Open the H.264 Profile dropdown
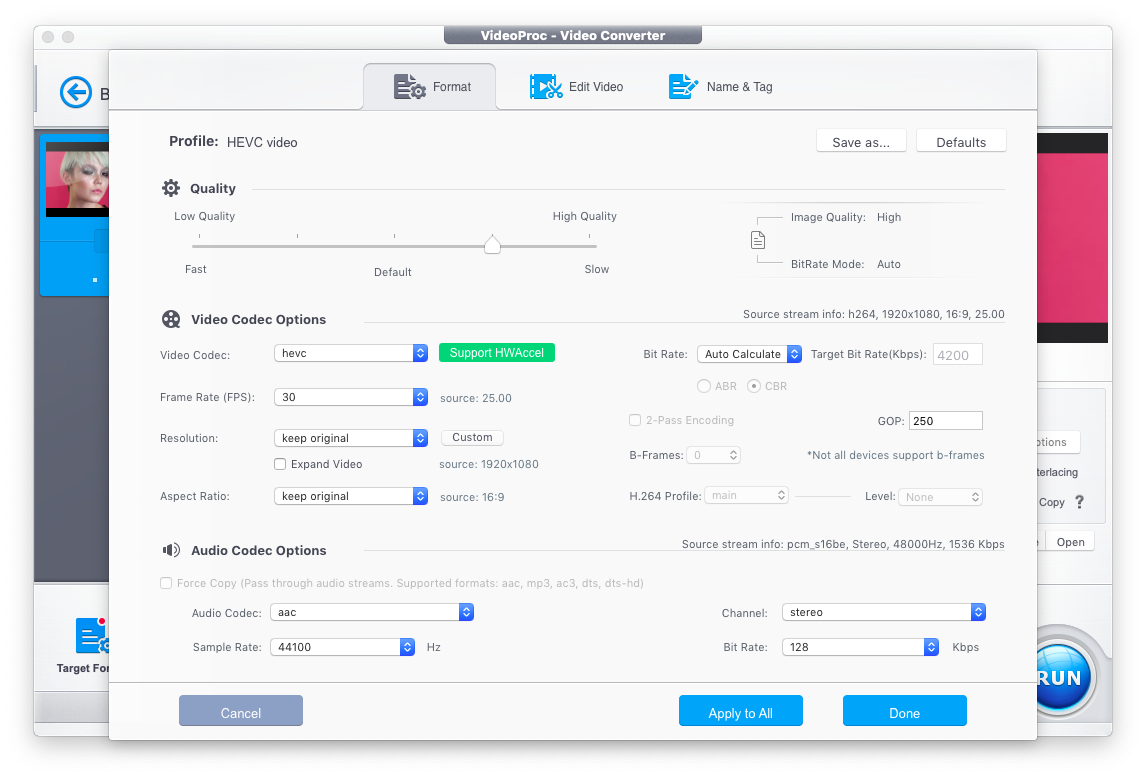1146x778 pixels. pos(747,495)
